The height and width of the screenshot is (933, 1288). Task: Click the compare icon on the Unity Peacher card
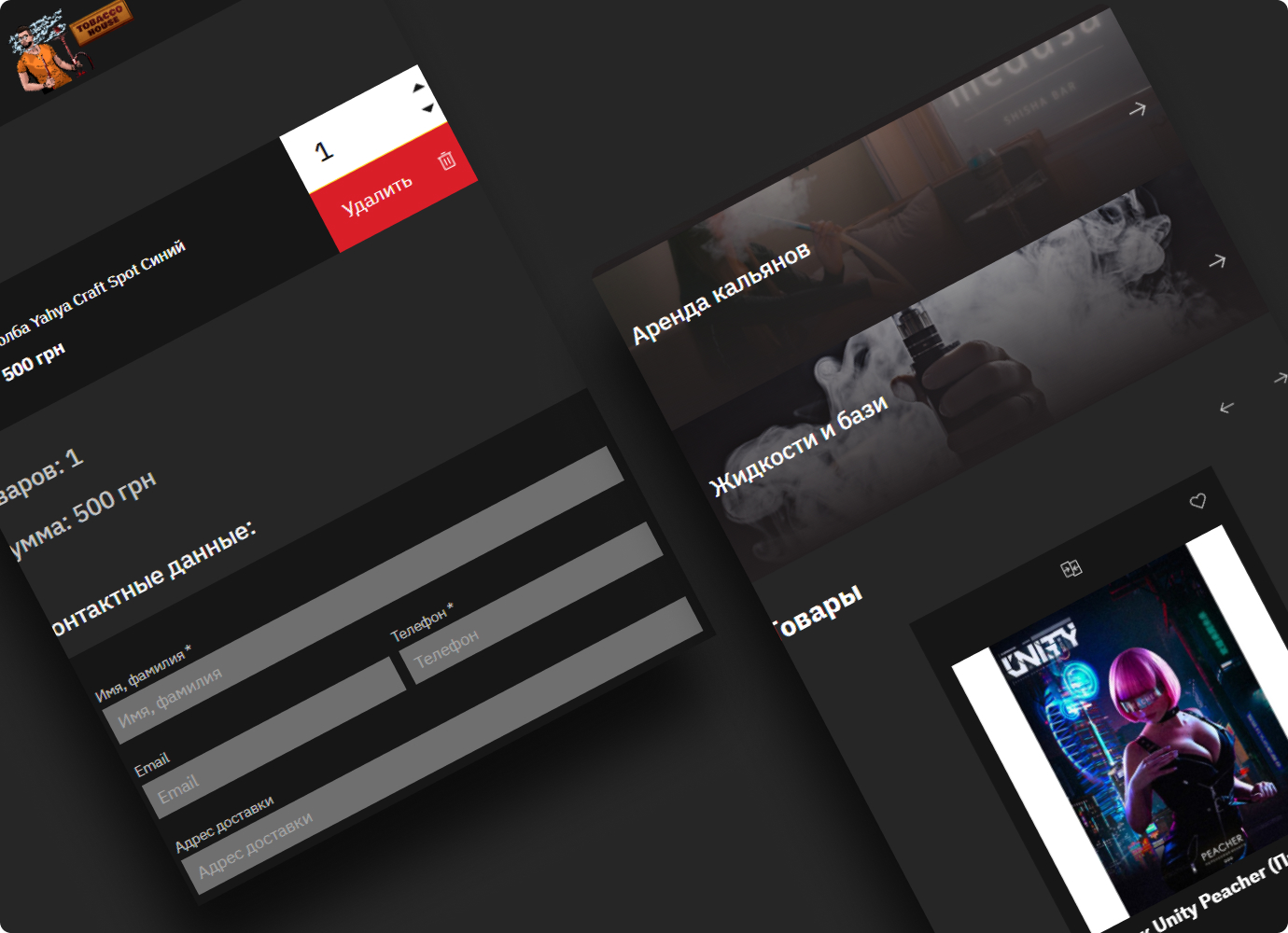coord(1071,568)
